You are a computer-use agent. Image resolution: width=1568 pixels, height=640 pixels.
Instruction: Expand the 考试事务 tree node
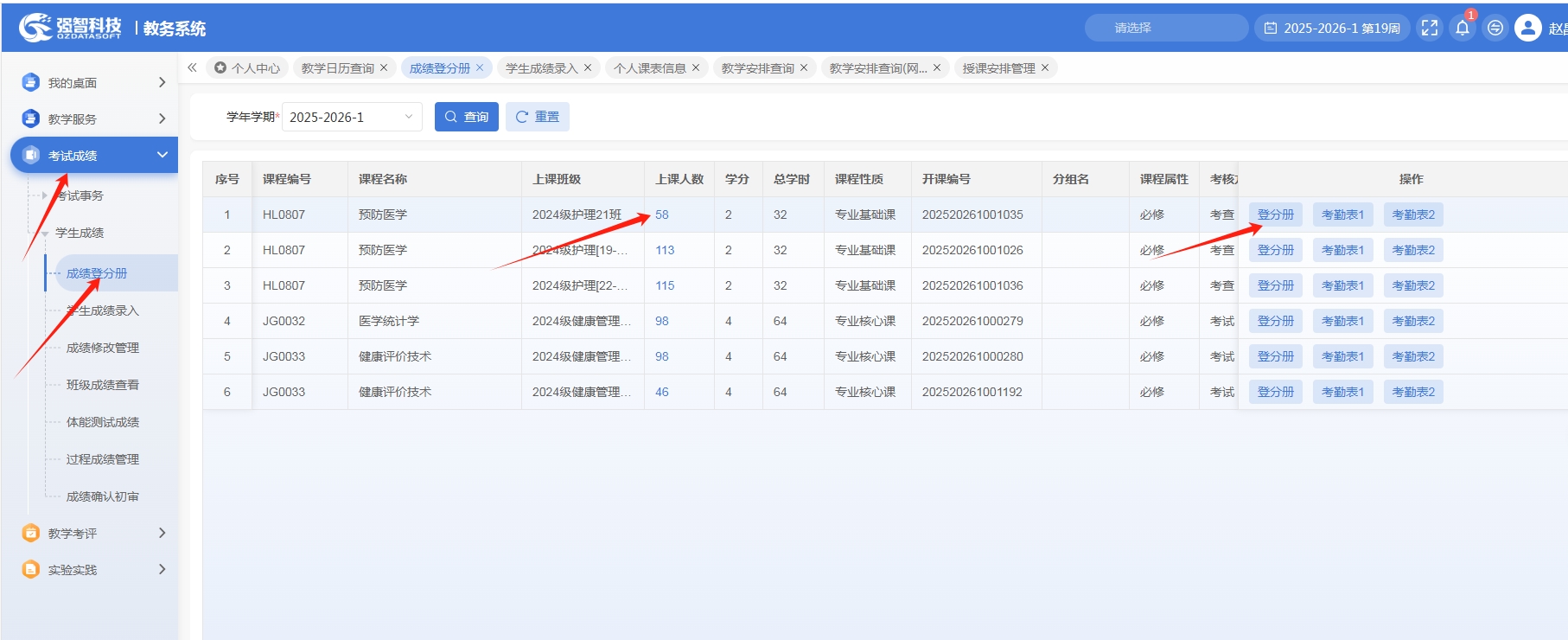[x=45, y=195]
